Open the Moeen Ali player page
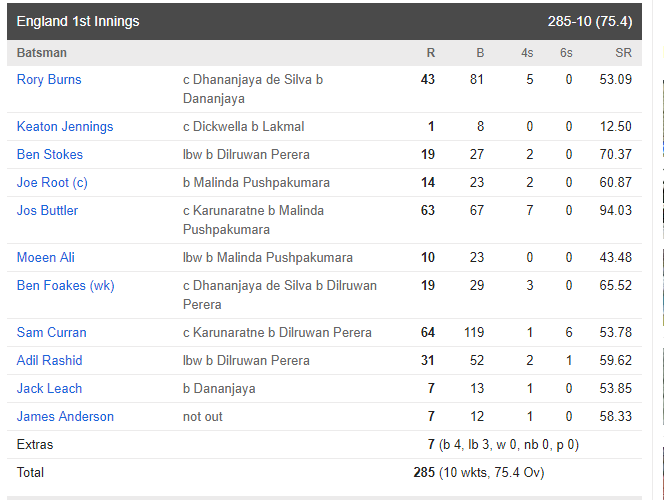Viewport: 664px width, 500px height. (45, 257)
